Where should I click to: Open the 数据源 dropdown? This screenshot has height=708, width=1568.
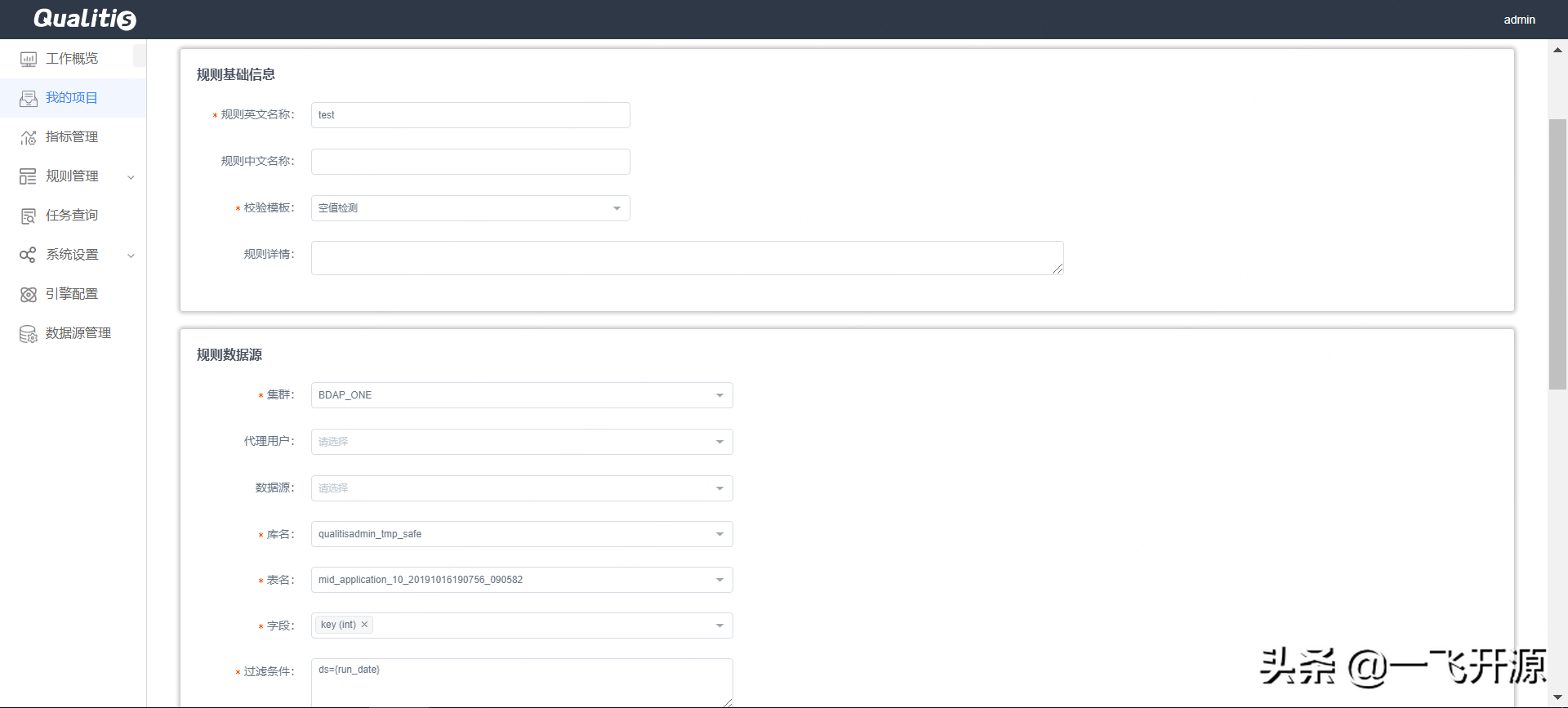tap(522, 488)
